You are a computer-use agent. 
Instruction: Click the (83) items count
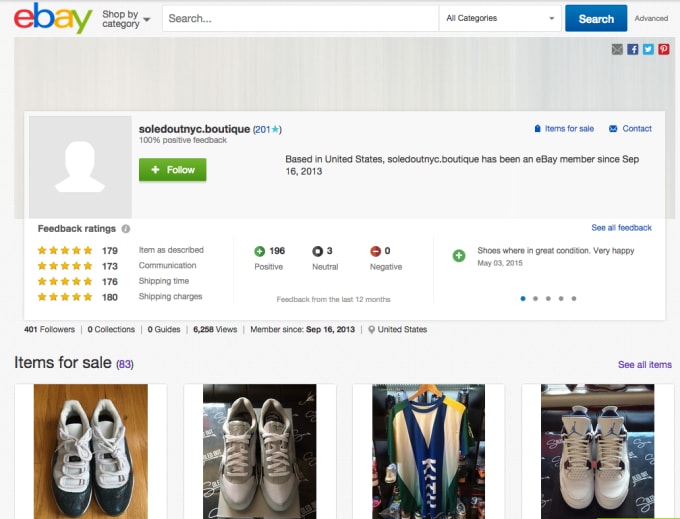coord(125,364)
